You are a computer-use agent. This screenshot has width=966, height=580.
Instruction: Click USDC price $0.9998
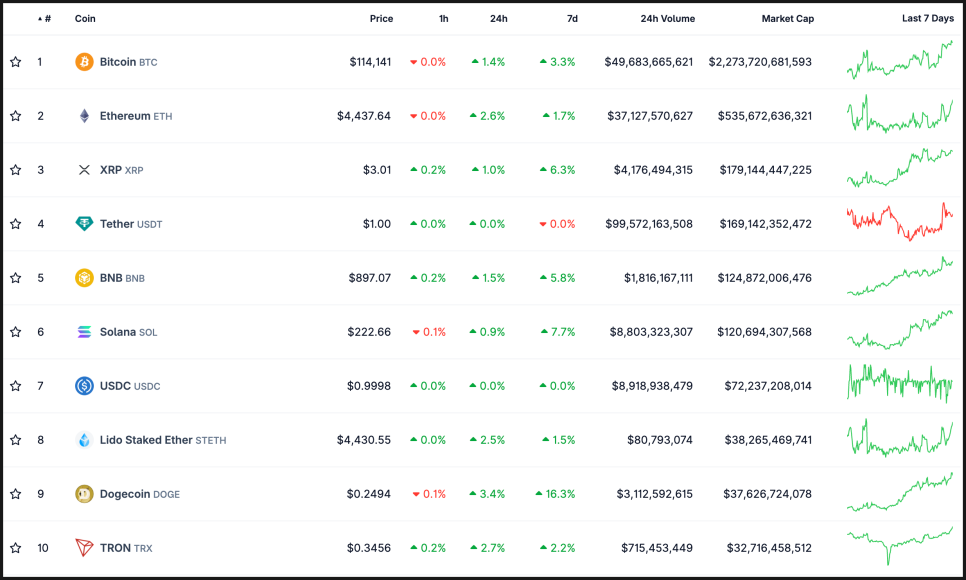[369, 386]
